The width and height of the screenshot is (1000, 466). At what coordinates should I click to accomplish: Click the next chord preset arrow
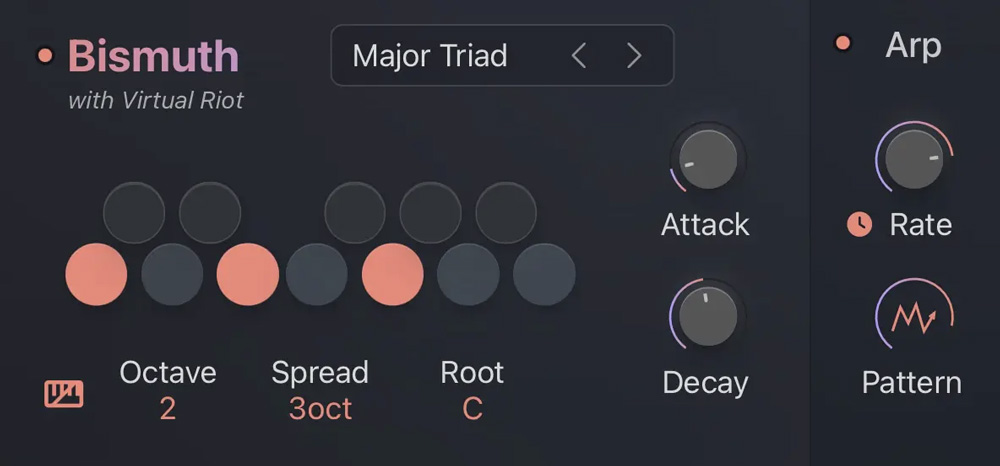tap(634, 56)
